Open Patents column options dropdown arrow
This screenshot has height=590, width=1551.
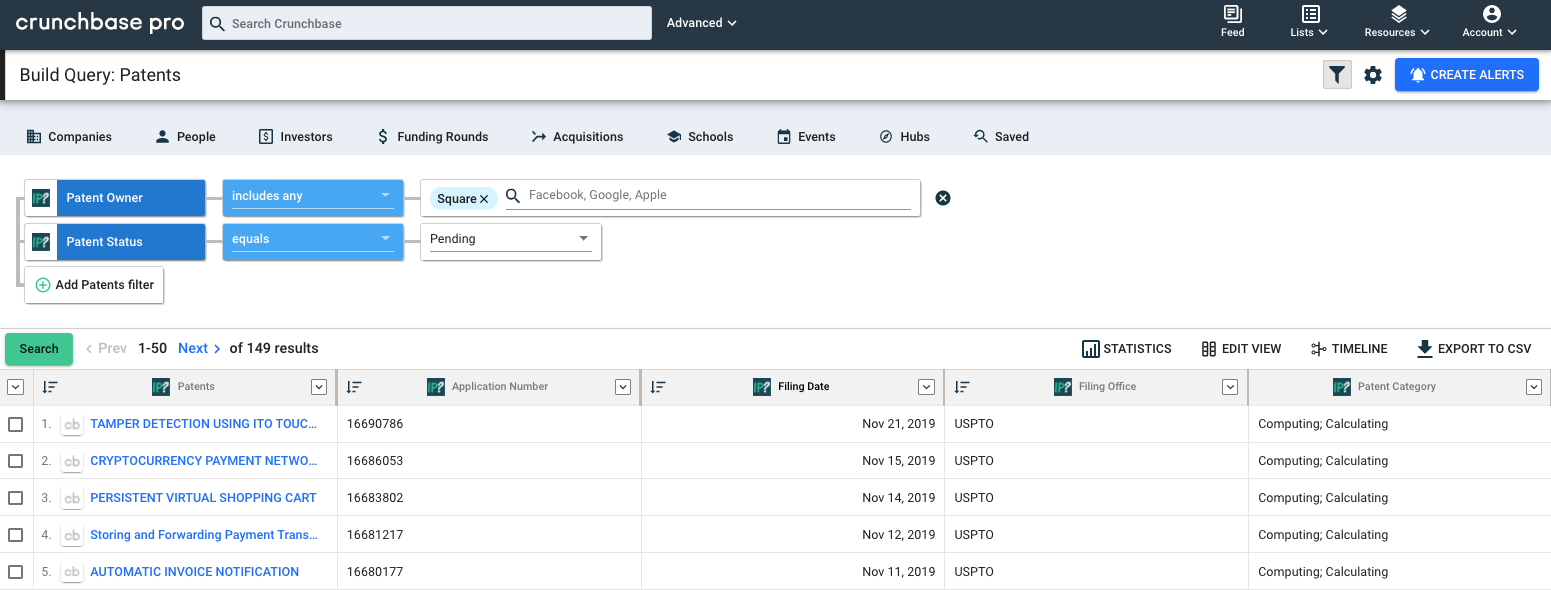[x=319, y=387]
